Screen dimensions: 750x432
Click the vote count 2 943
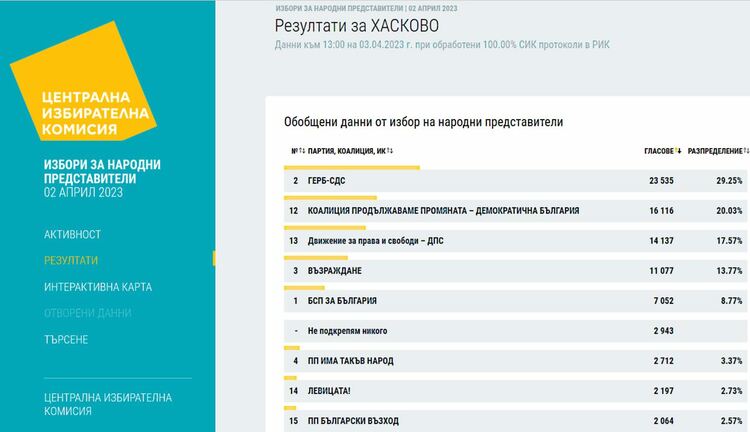click(663, 331)
